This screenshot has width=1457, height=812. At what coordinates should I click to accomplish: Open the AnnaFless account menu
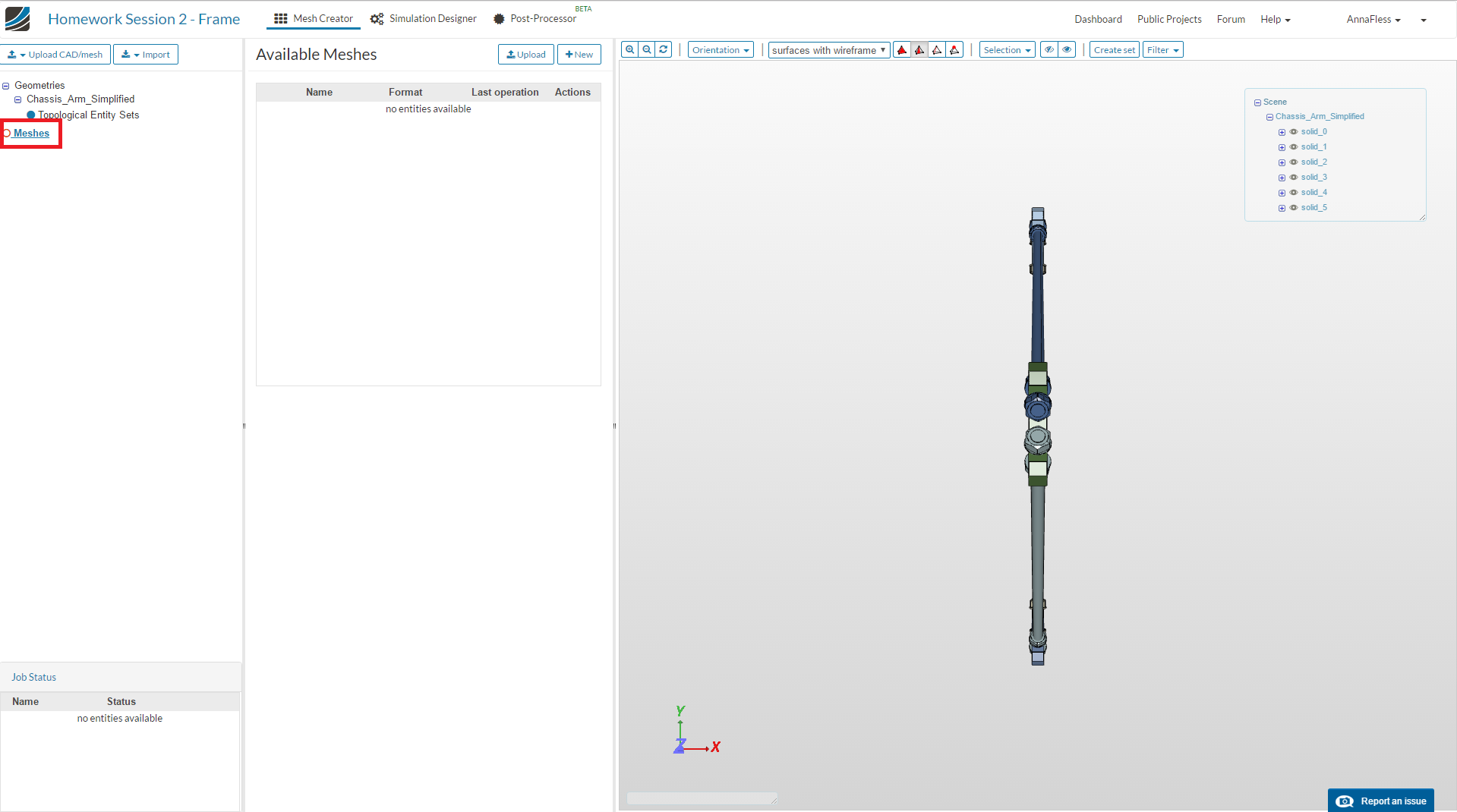(1373, 20)
